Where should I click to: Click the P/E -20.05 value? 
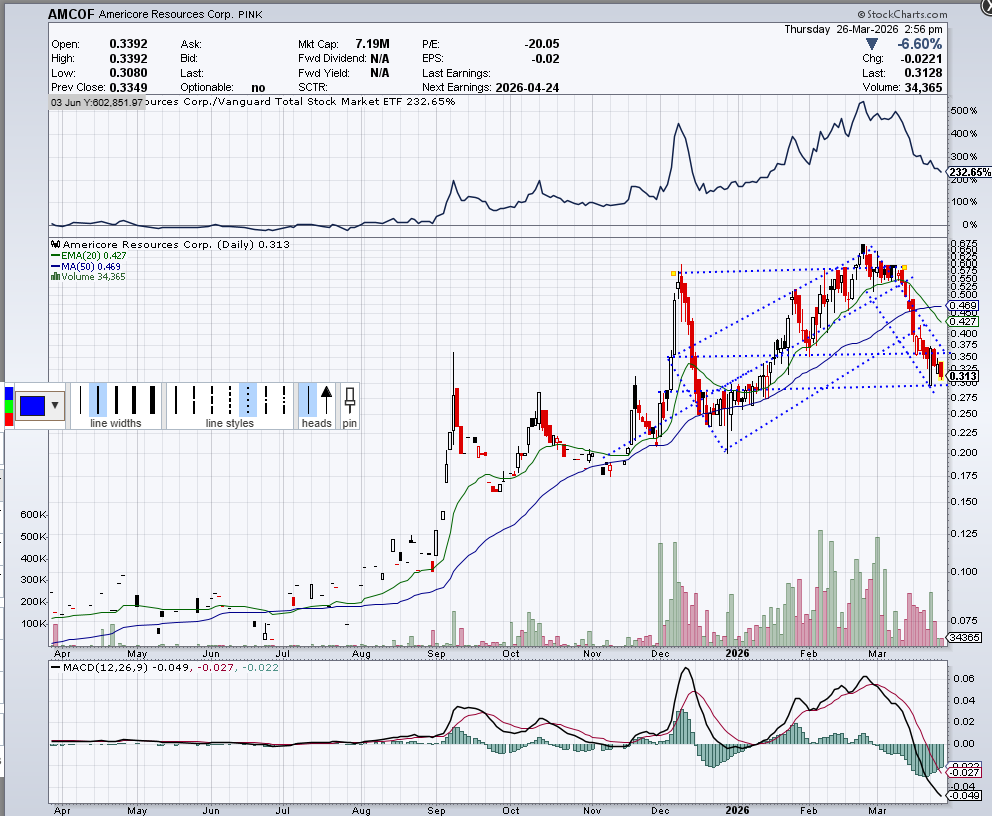[542, 44]
